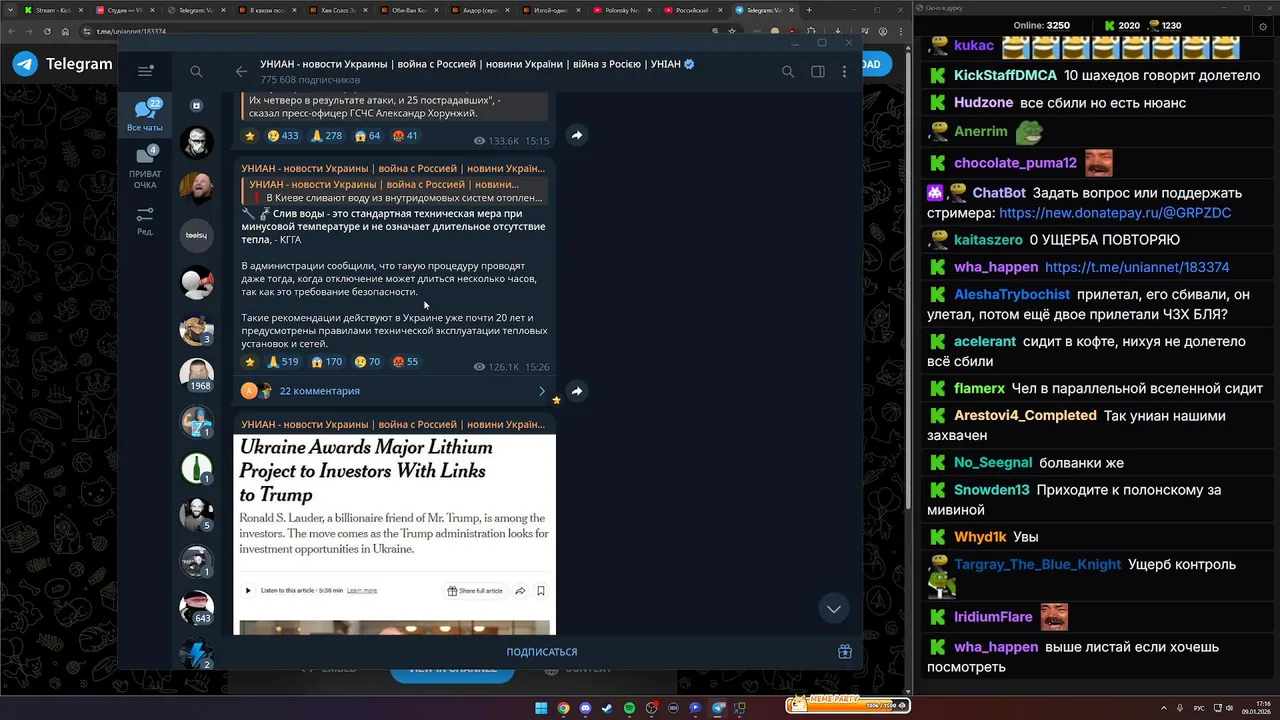Show hidden system tray icons

point(1164,708)
